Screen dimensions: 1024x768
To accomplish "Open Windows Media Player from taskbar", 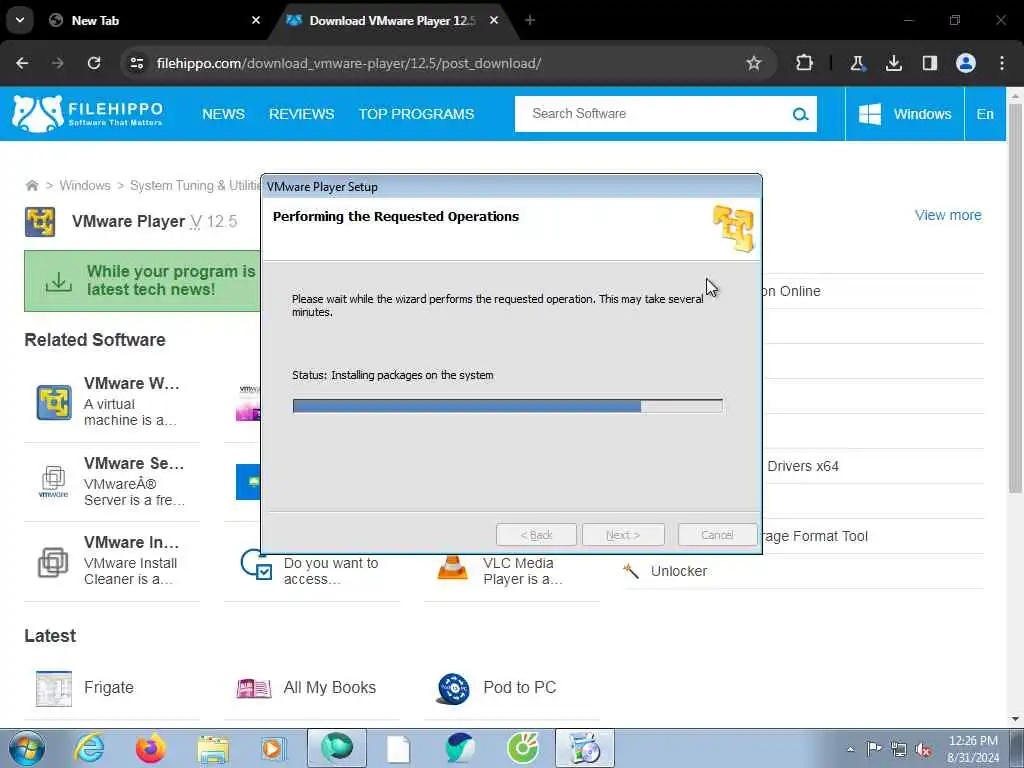I will click(x=274, y=748).
